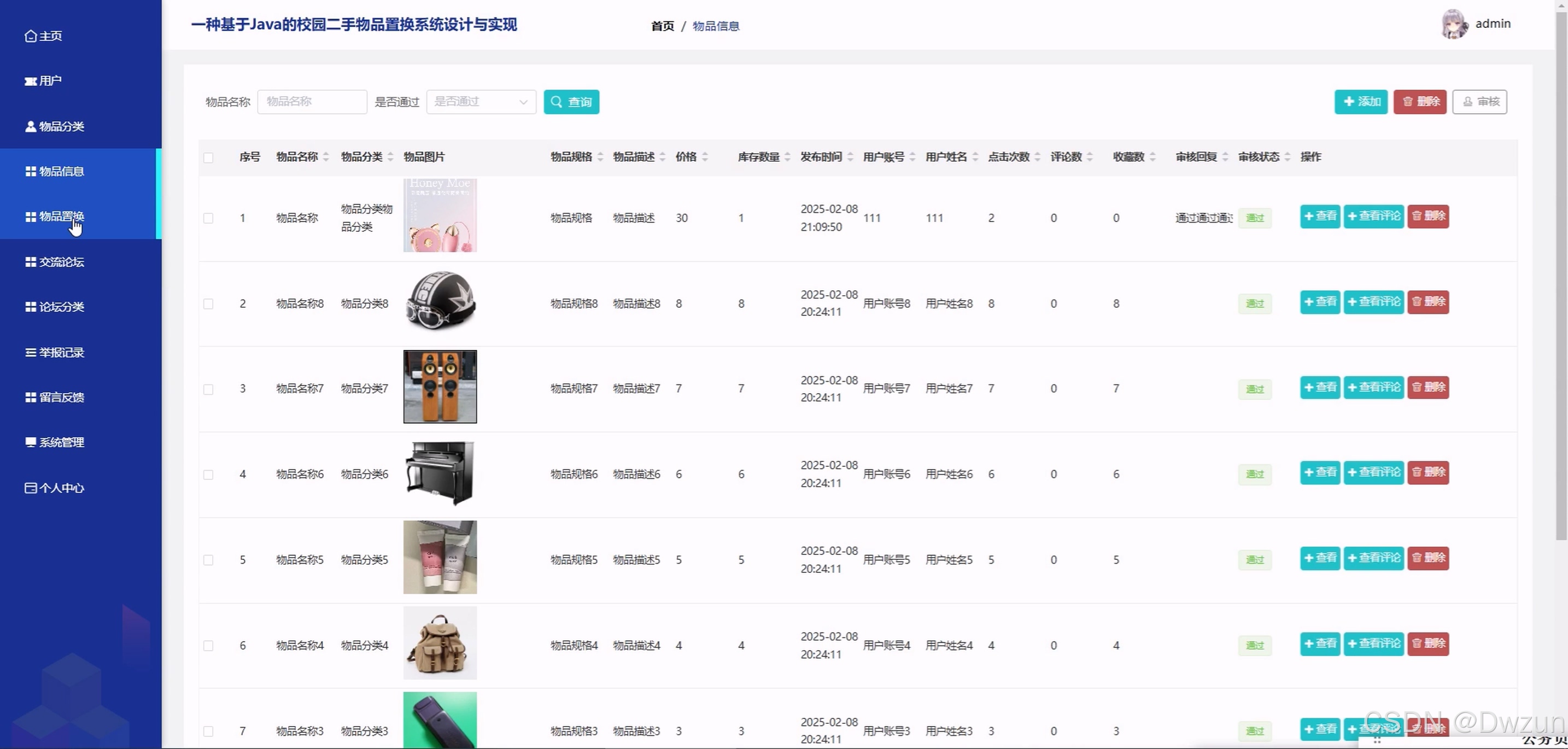Click the 物品名称 search input field
This screenshot has width=1568, height=749.
pyautogui.click(x=312, y=102)
